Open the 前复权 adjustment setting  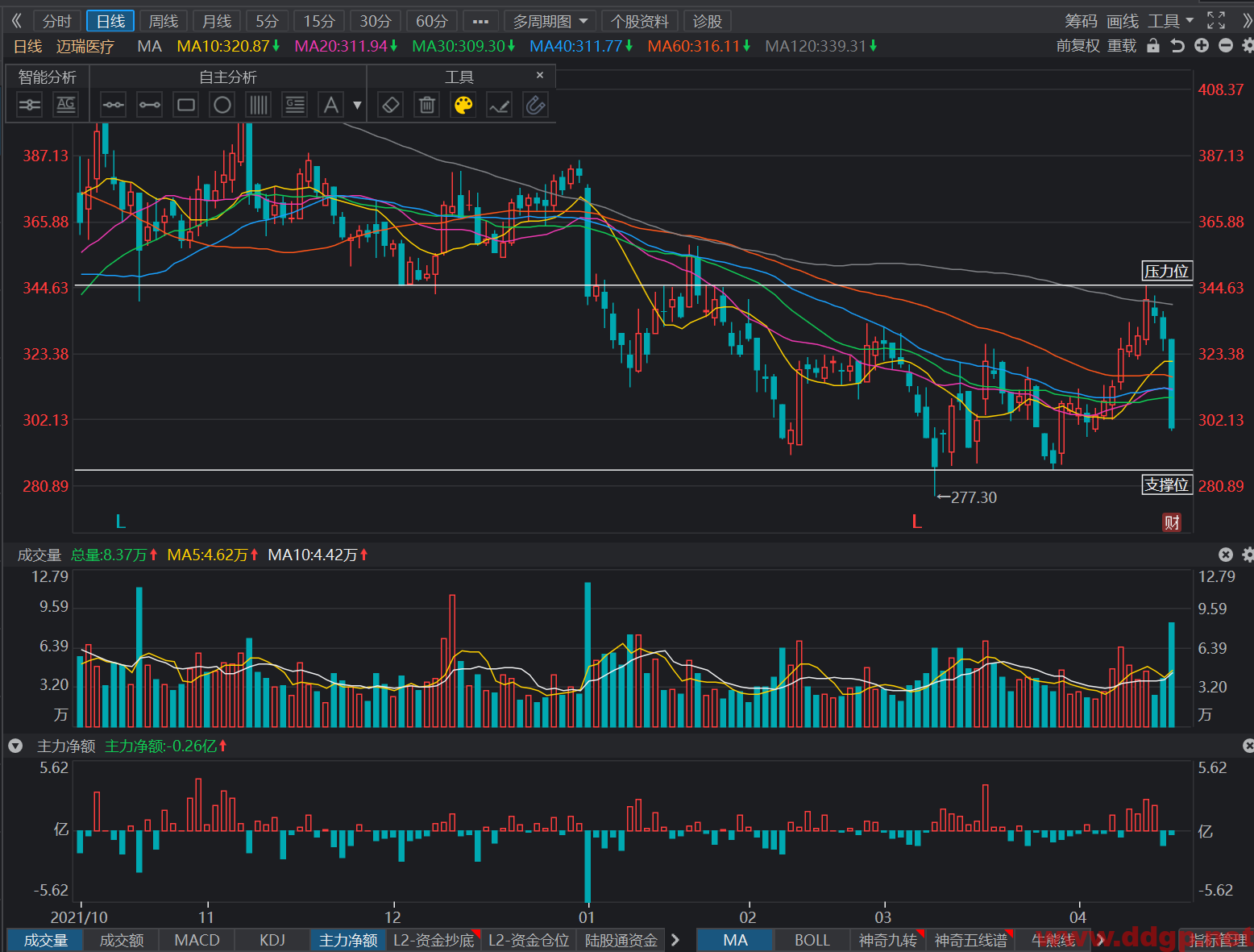click(x=1078, y=46)
